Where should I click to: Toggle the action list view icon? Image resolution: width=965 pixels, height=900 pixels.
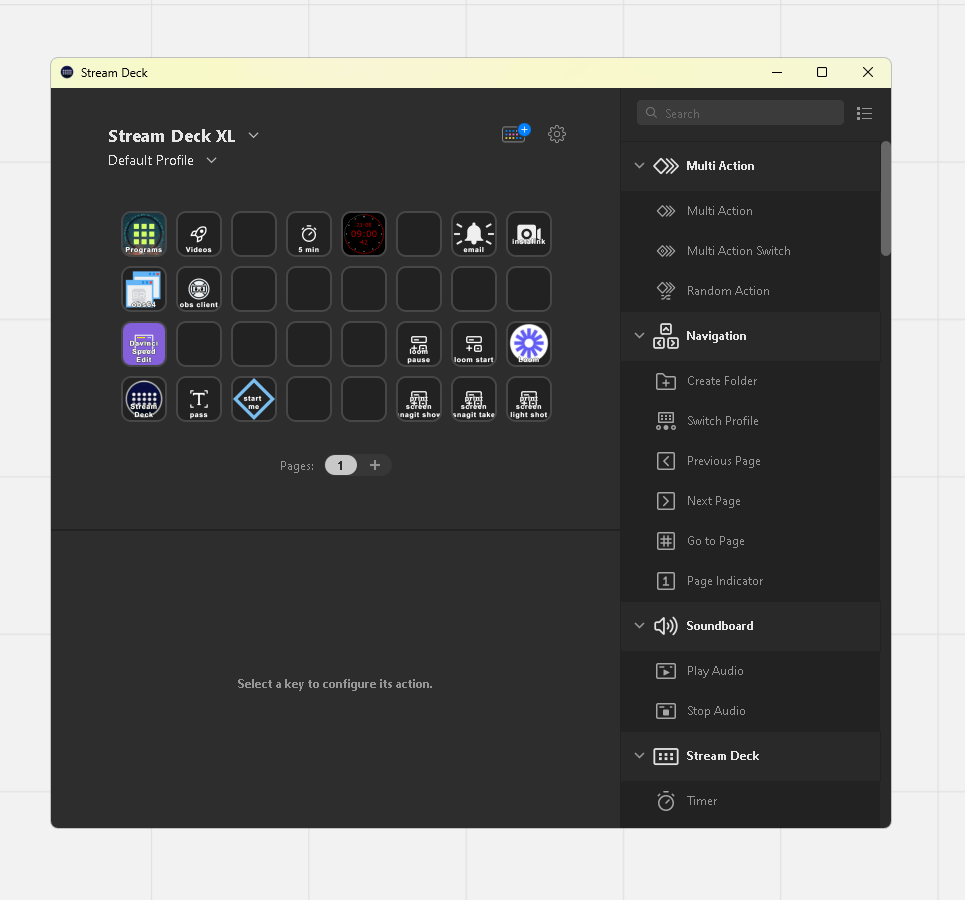coord(864,113)
